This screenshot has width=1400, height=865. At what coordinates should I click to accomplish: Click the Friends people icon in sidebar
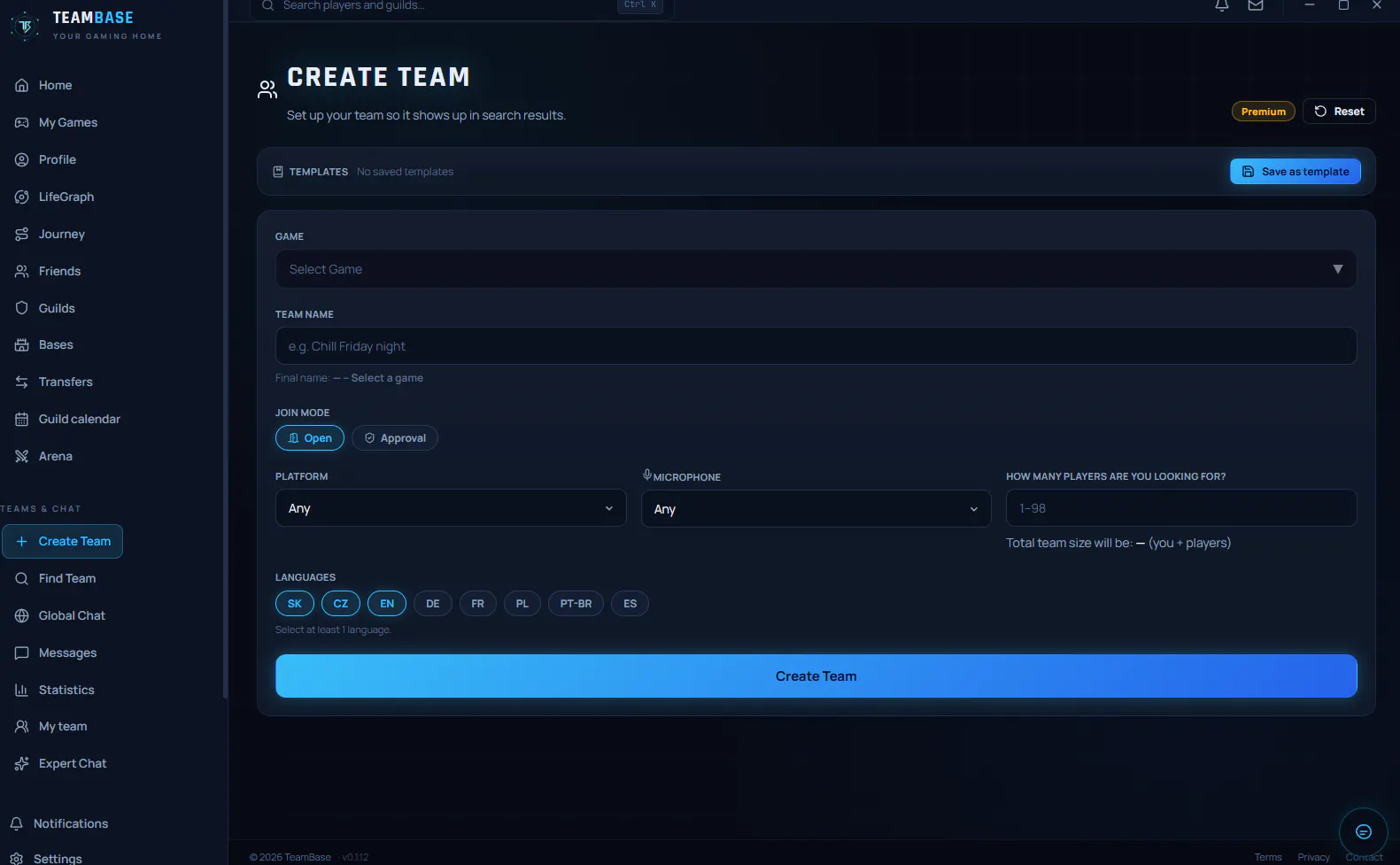(x=22, y=272)
